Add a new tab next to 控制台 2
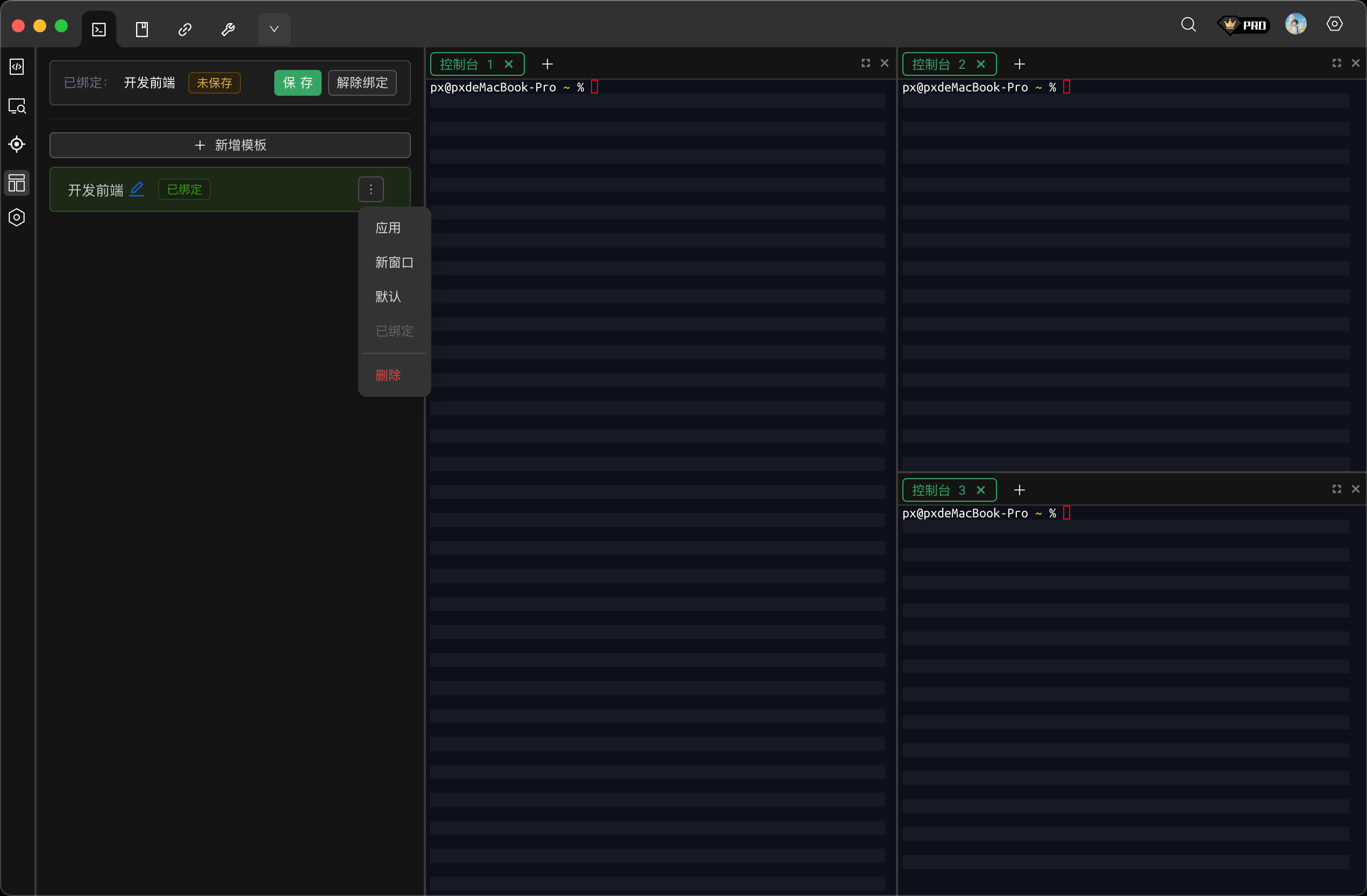Screen dimensions: 1367x896 (1019, 64)
